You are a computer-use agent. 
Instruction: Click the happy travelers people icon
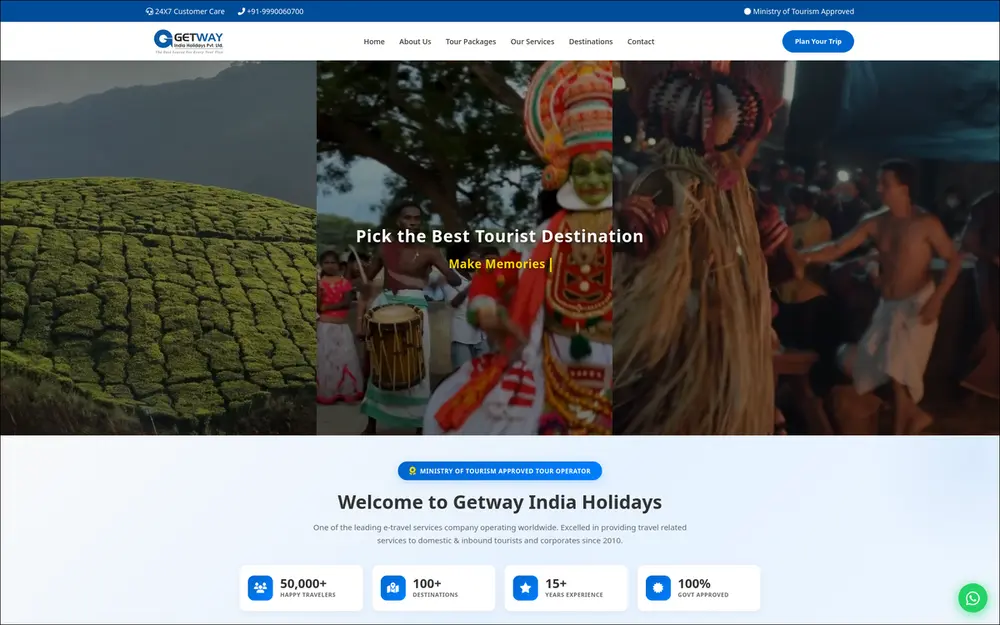[x=260, y=588]
